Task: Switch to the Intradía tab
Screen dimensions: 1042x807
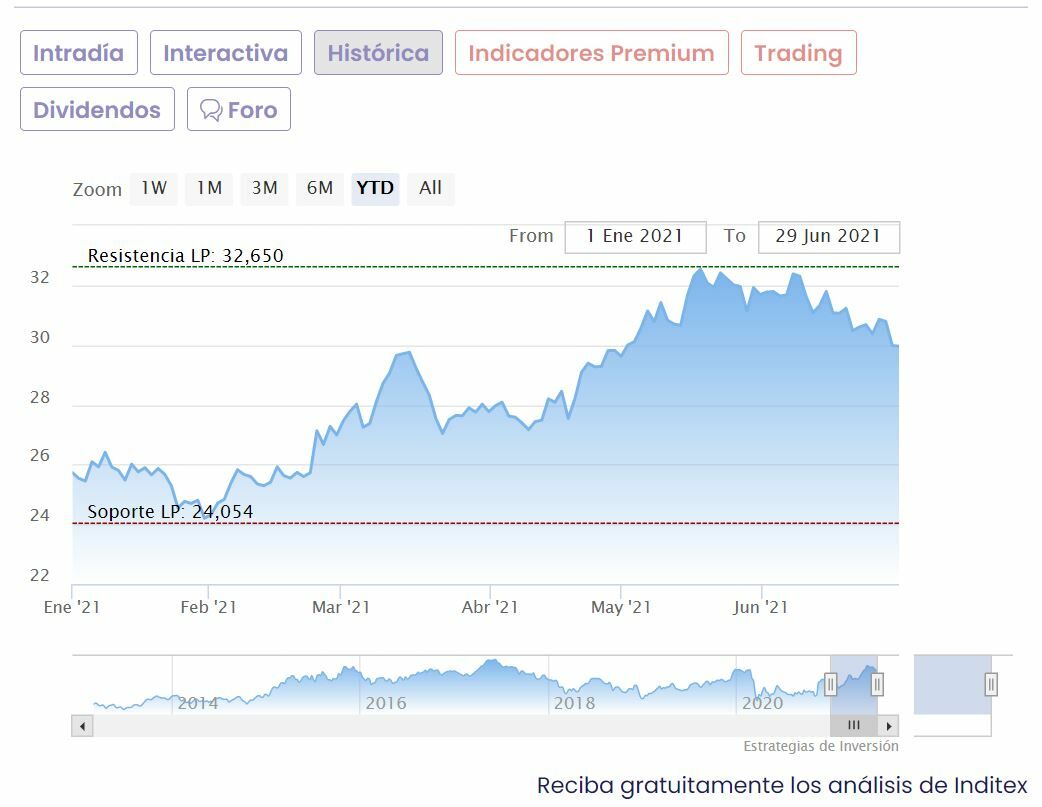Action: coord(79,53)
